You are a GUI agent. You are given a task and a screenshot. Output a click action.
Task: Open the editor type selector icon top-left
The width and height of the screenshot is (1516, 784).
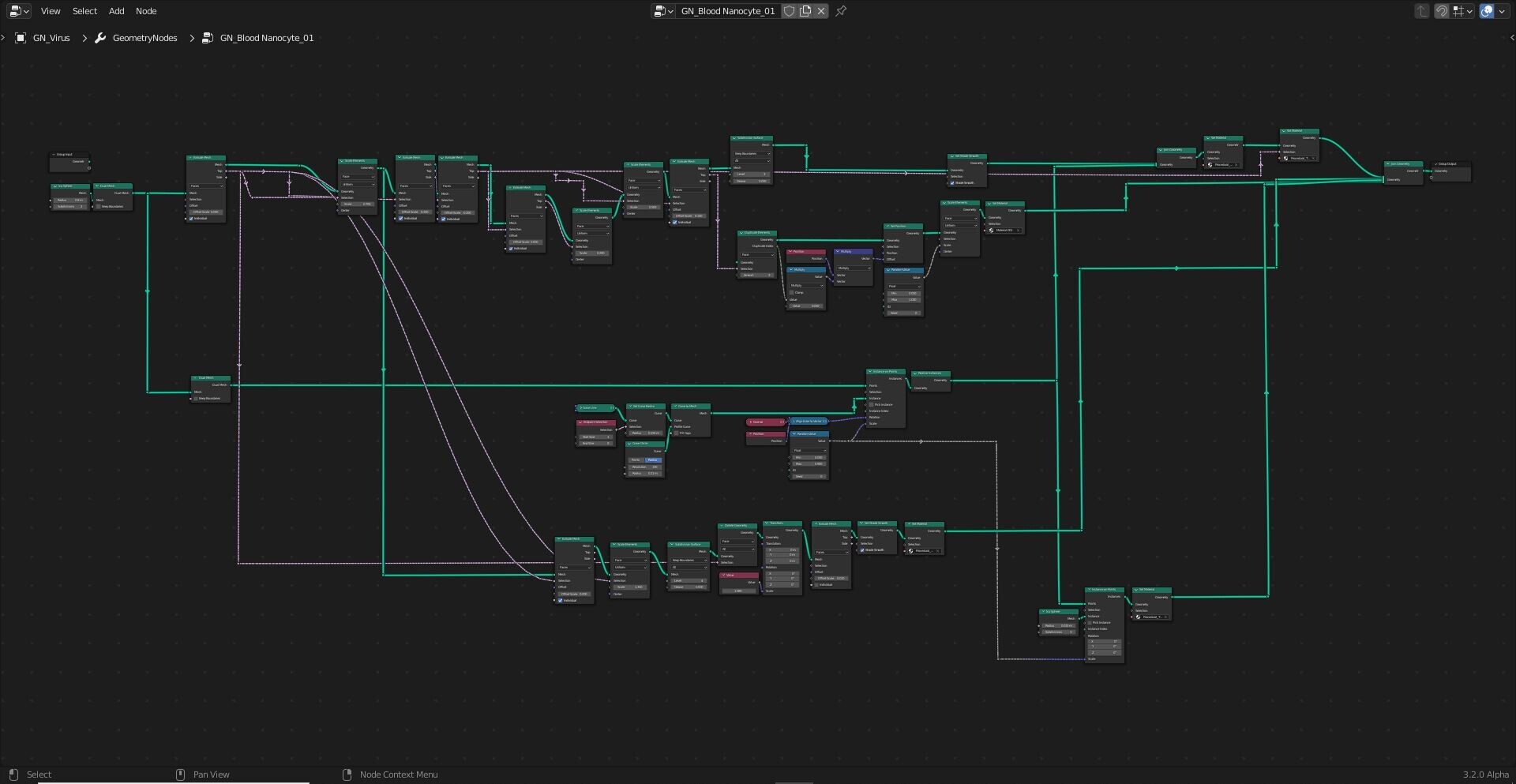point(17,10)
